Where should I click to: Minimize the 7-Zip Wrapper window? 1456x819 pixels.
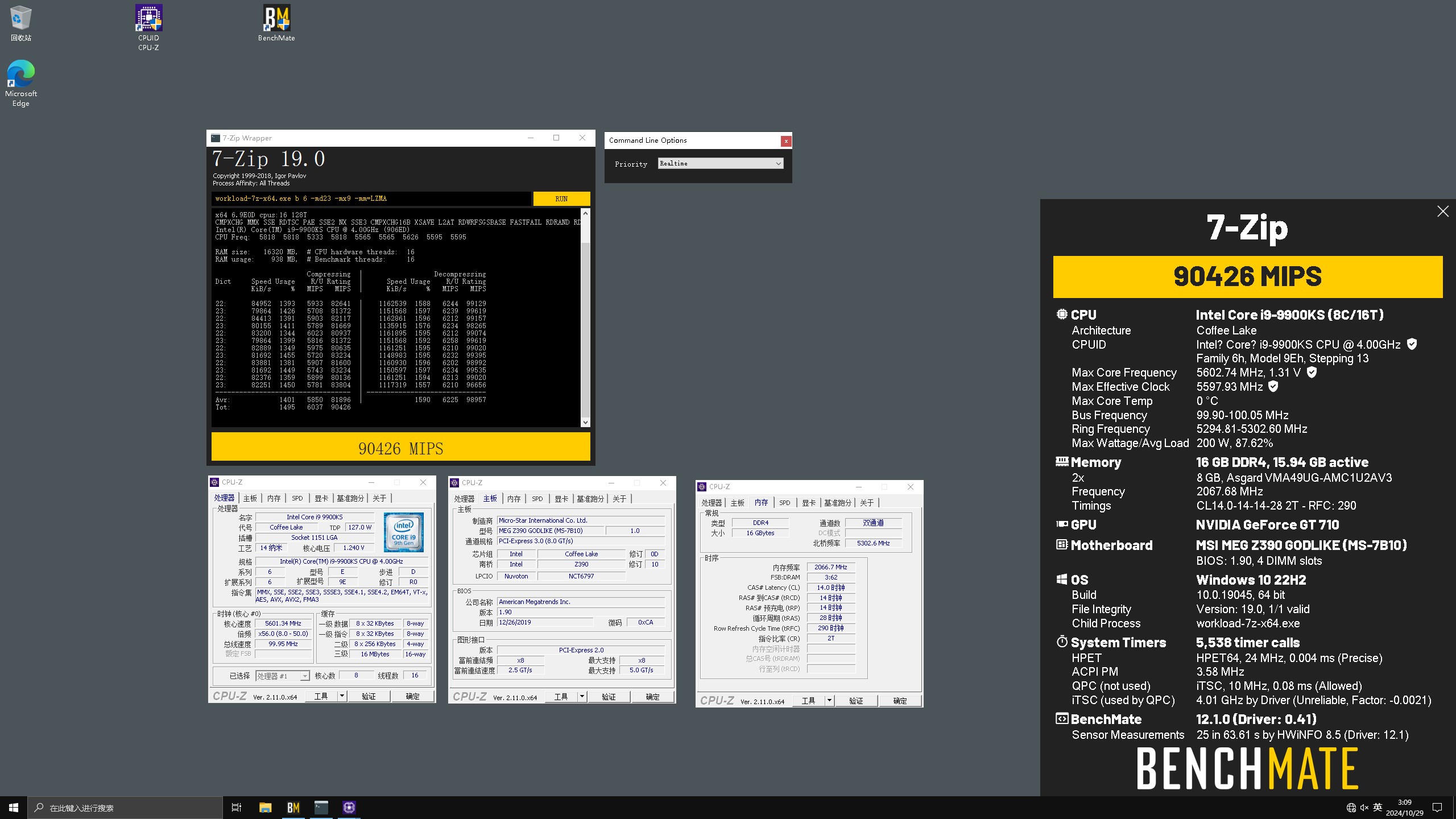coord(531,138)
